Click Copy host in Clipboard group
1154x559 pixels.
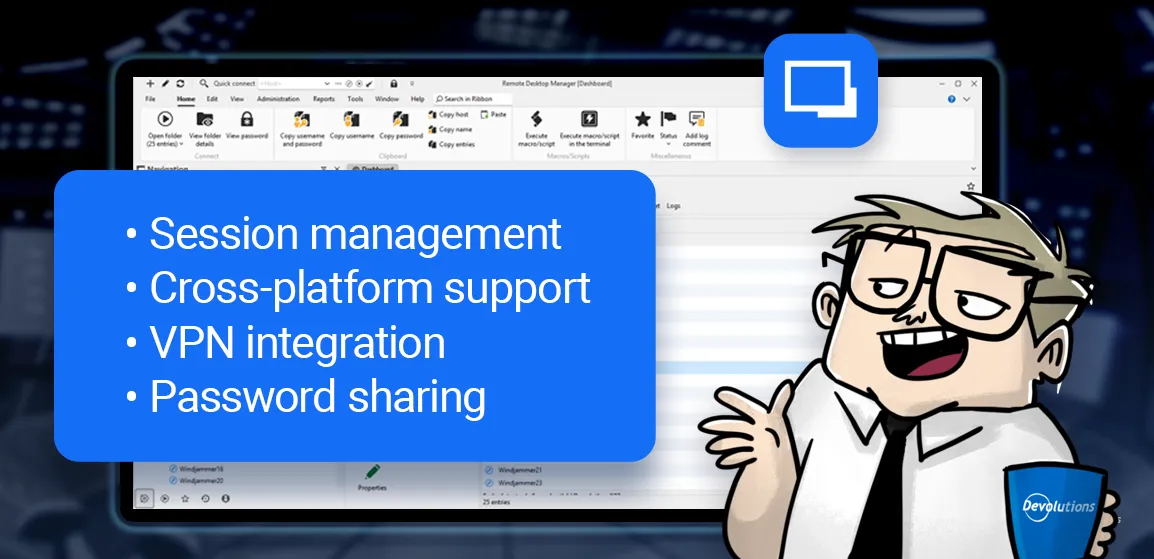[448, 115]
